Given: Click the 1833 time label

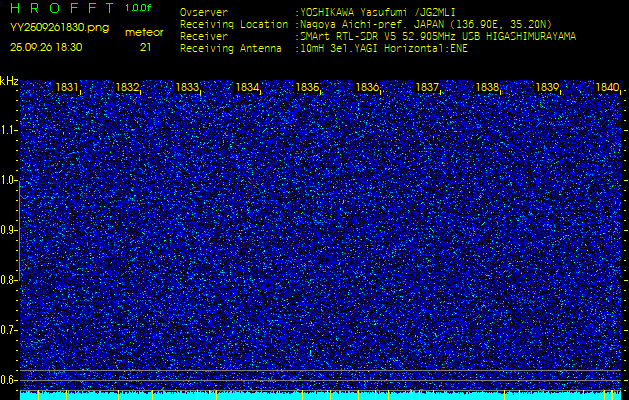Looking at the screenshot, I should pyautogui.click(x=187, y=88).
